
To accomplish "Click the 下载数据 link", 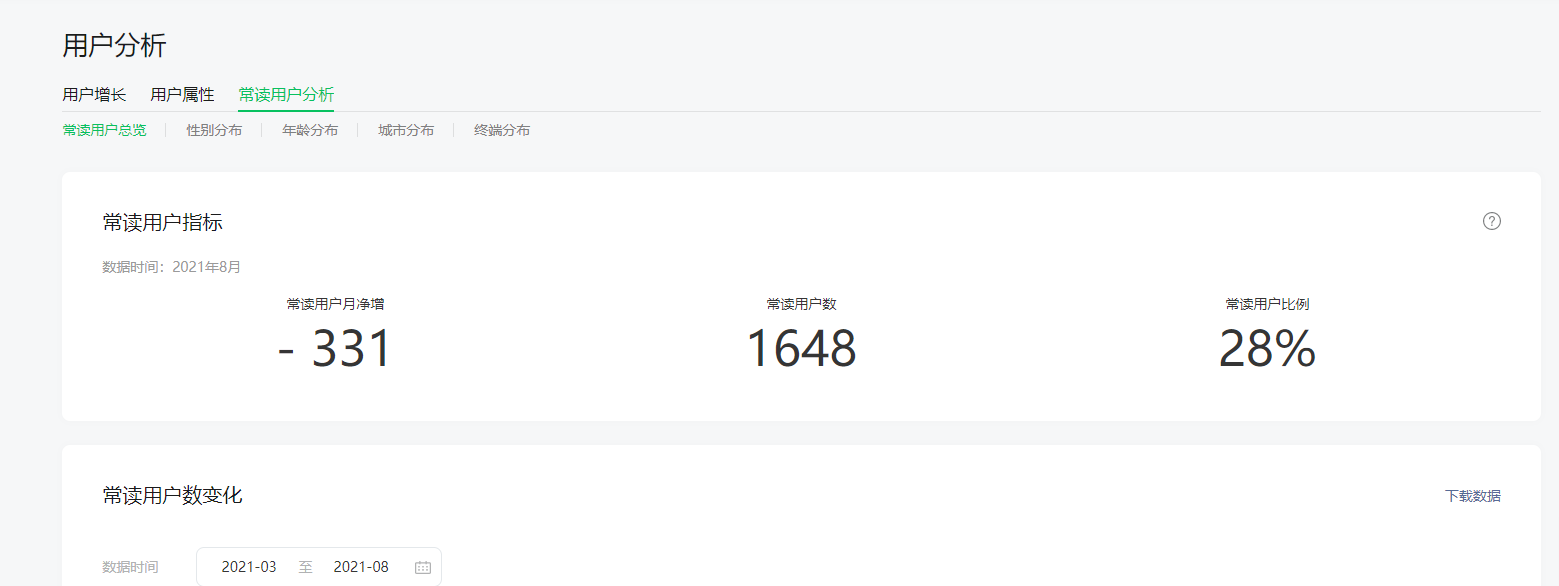I will (1472, 496).
